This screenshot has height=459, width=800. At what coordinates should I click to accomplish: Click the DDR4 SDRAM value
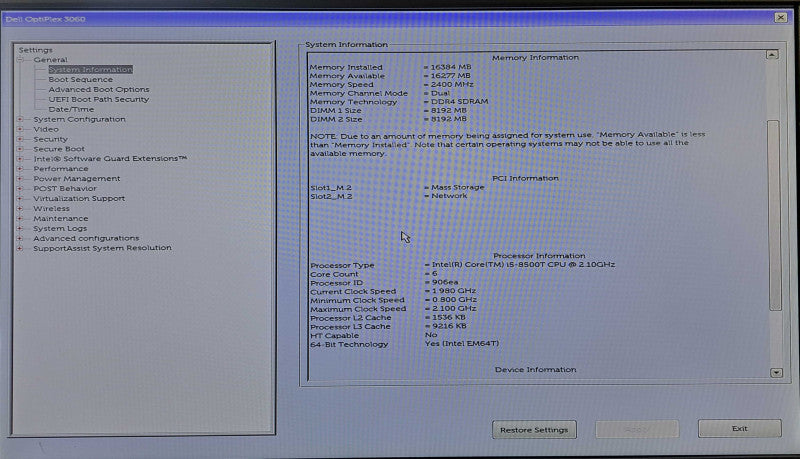click(456, 101)
